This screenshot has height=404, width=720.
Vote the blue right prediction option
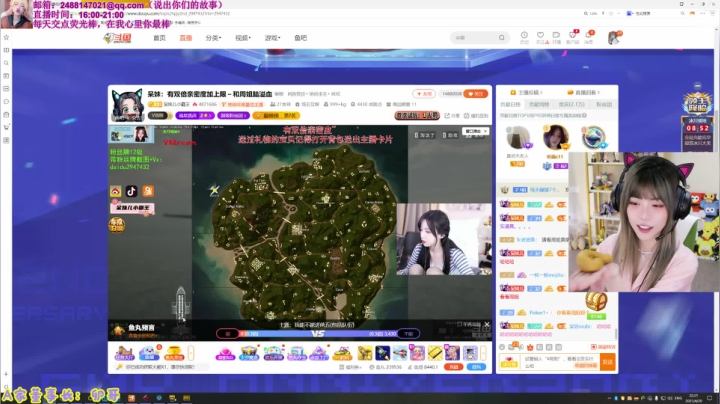pos(409,334)
